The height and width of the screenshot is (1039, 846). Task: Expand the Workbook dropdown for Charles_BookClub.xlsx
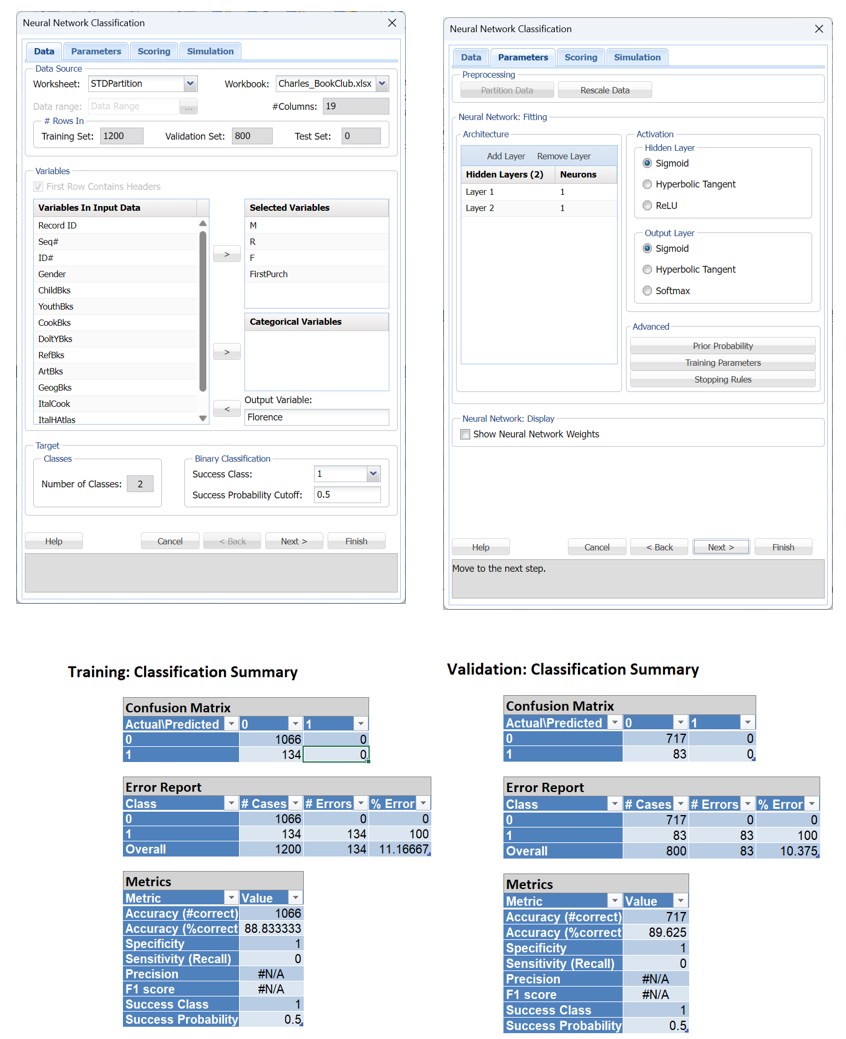(382, 84)
